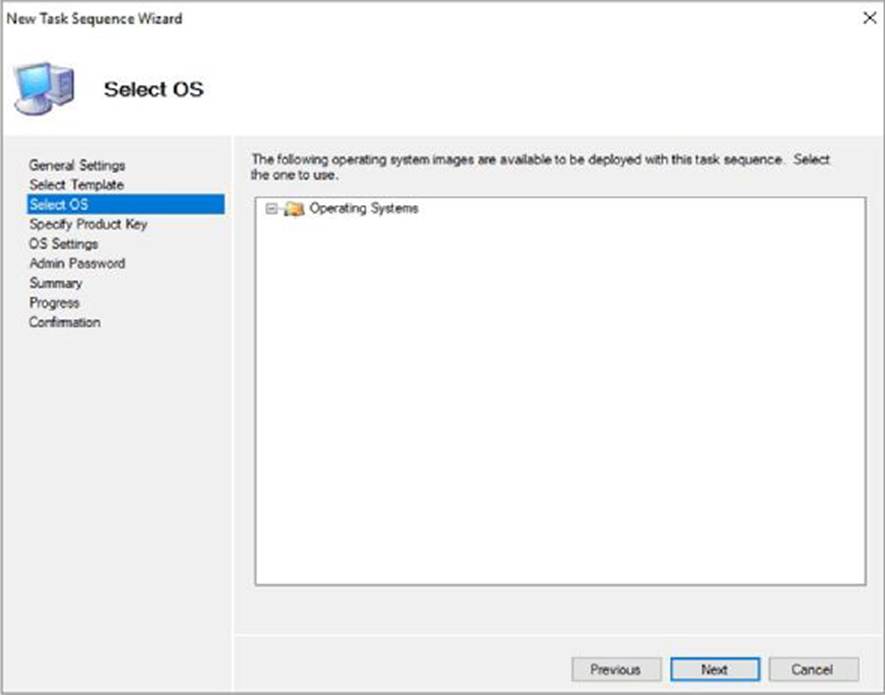Select the Confirmation step in sidebar

[64, 322]
